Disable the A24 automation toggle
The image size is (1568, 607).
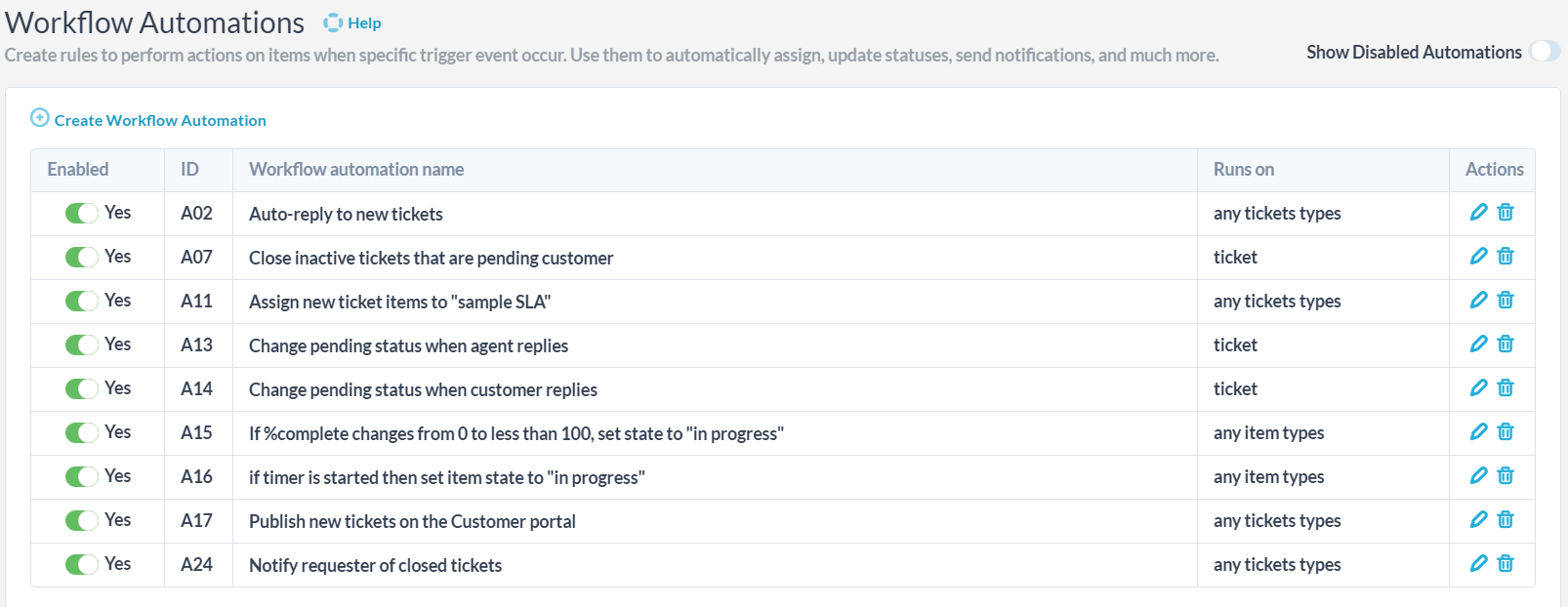(x=82, y=565)
